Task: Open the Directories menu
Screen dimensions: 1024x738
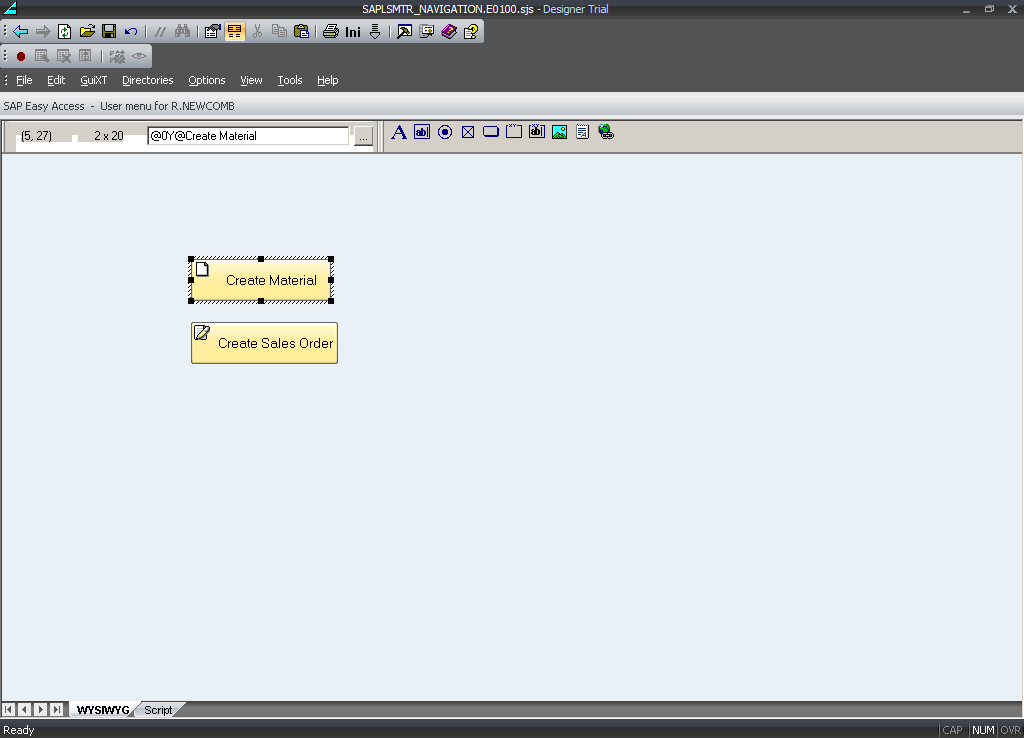Action: [147, 80]
